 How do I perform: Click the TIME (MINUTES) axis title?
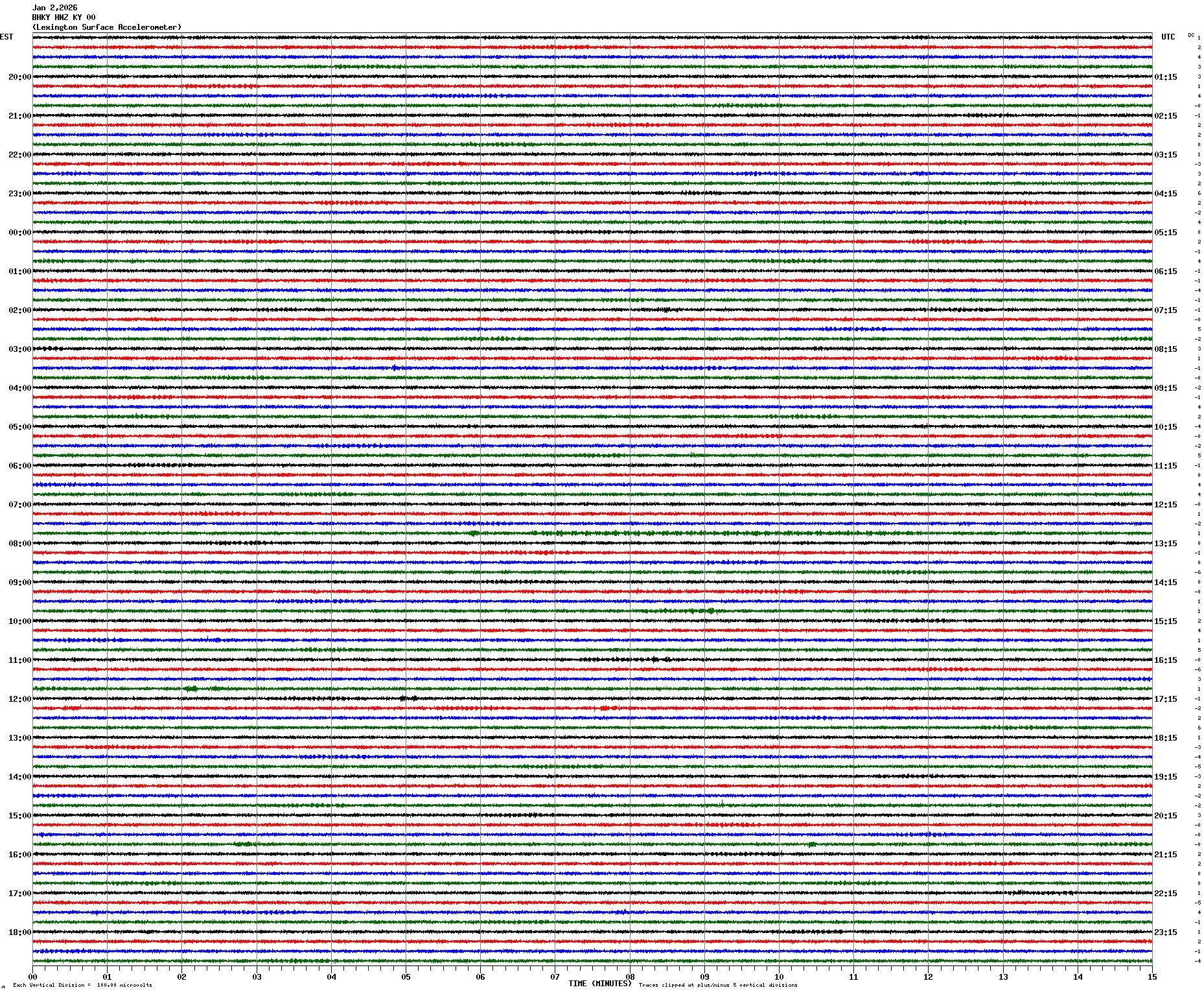click(x=599, y=984)
